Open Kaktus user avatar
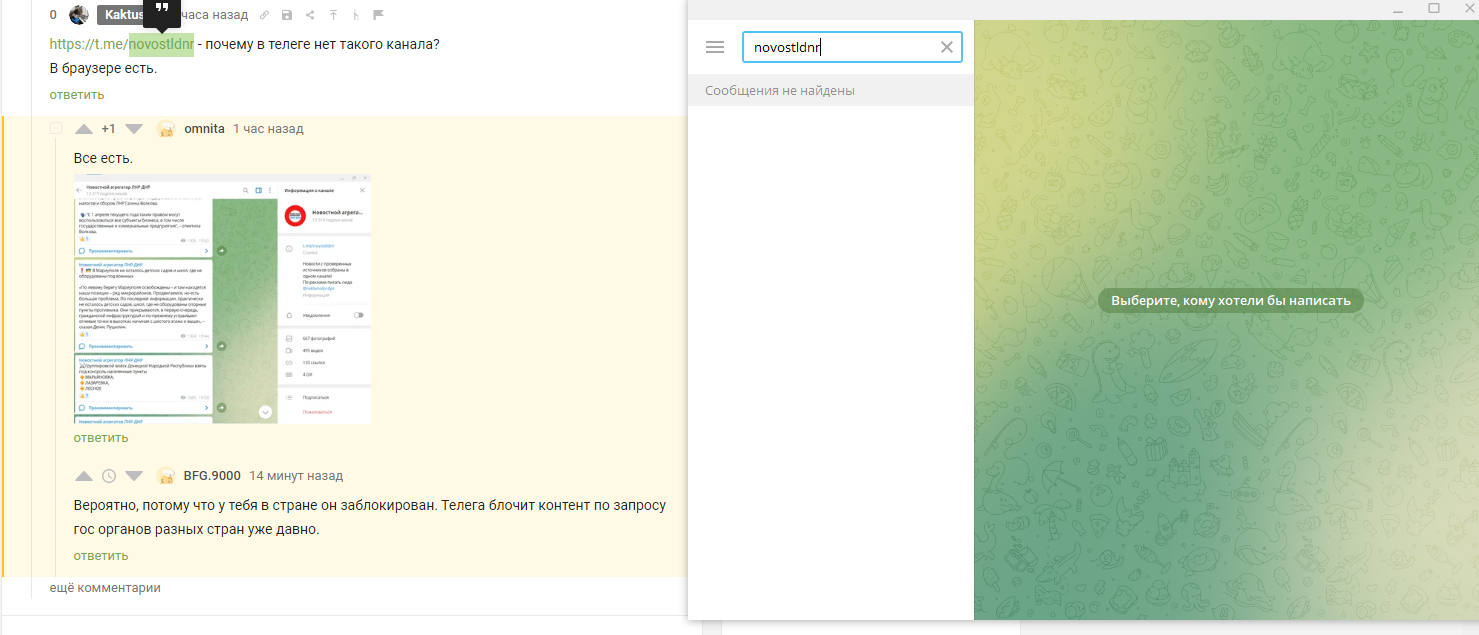The height and width of the screenshot is (635, 1479). (79, 15)
